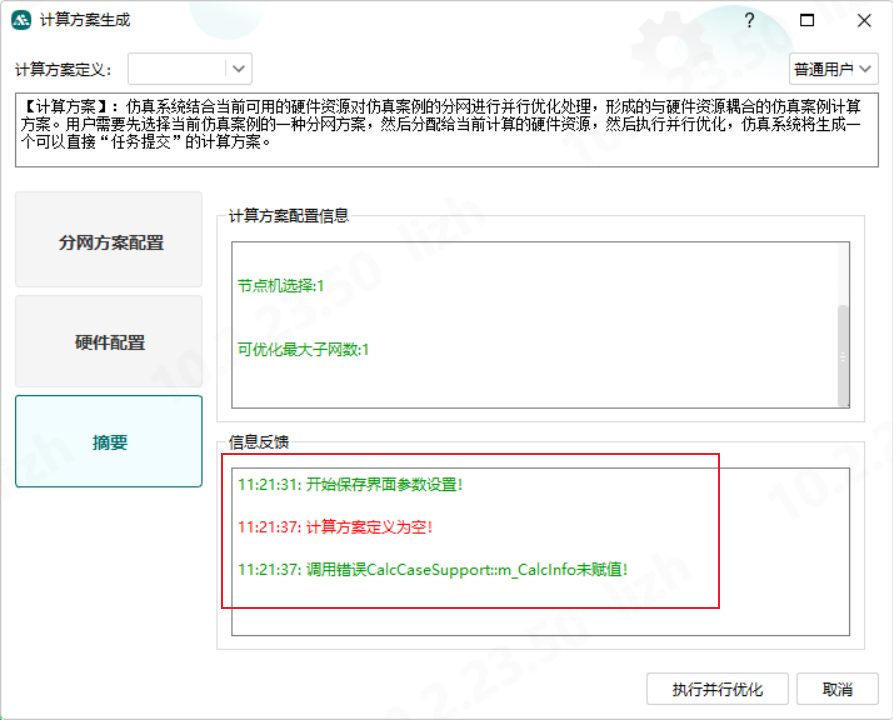Click the question mark help button
893x720 pixels.
coord(750,20)
